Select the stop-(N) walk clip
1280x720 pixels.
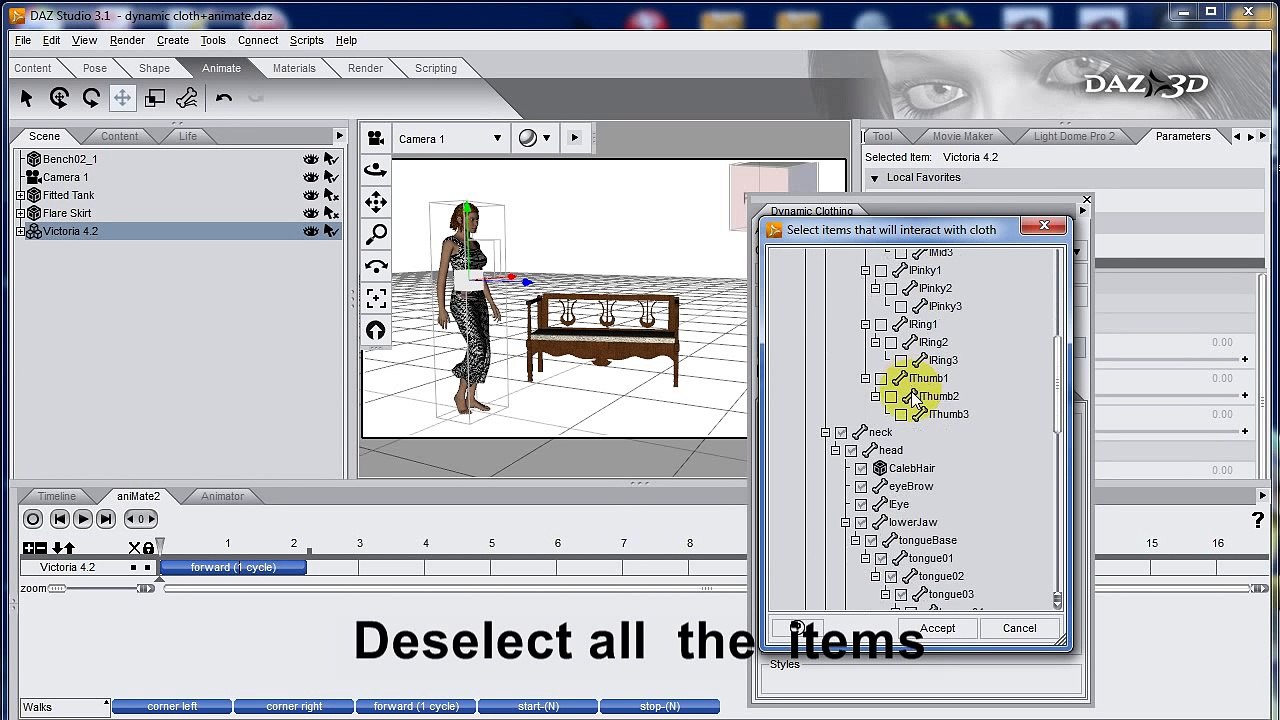660,707
